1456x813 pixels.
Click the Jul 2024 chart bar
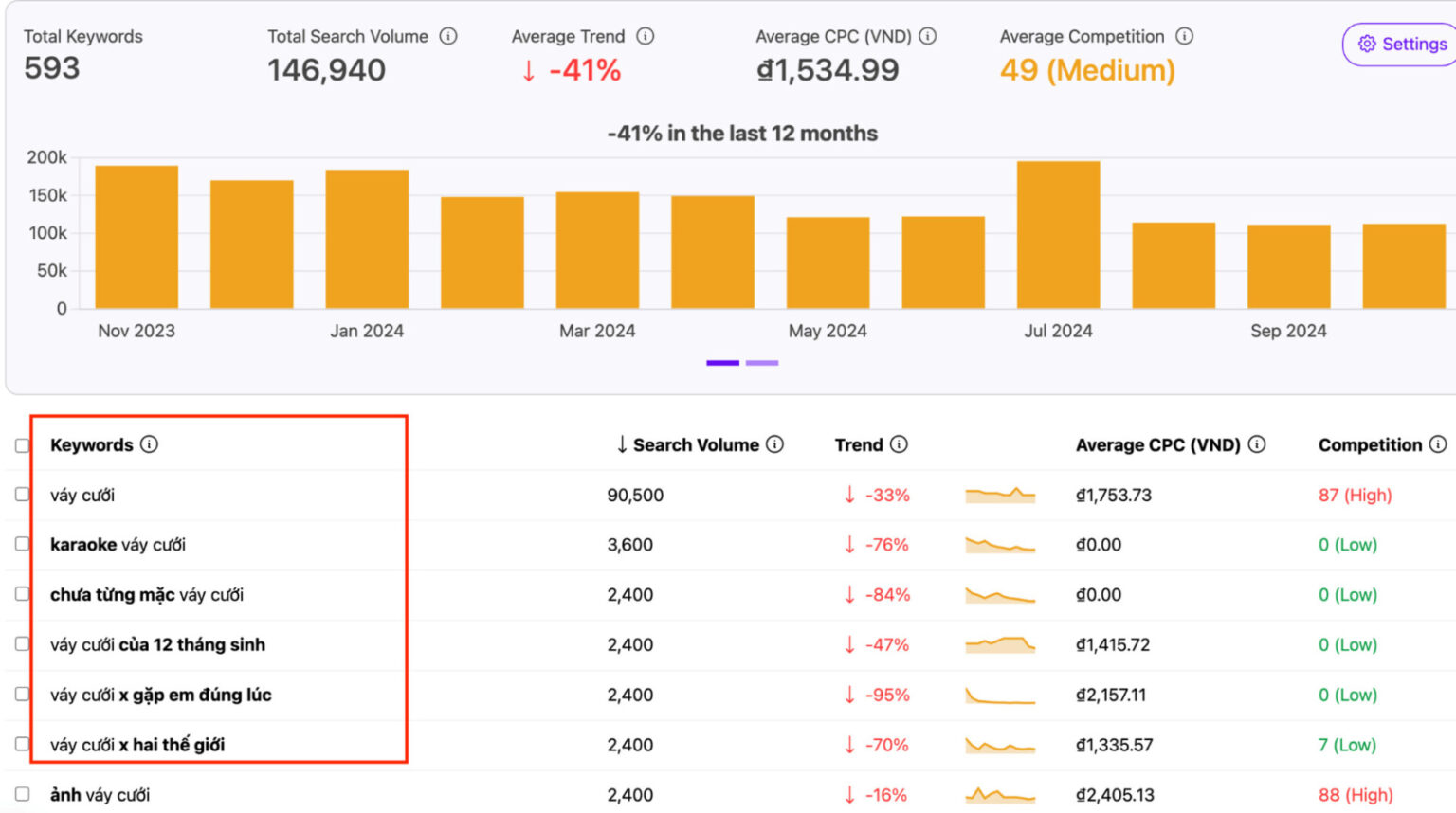tap(1058, 235)
